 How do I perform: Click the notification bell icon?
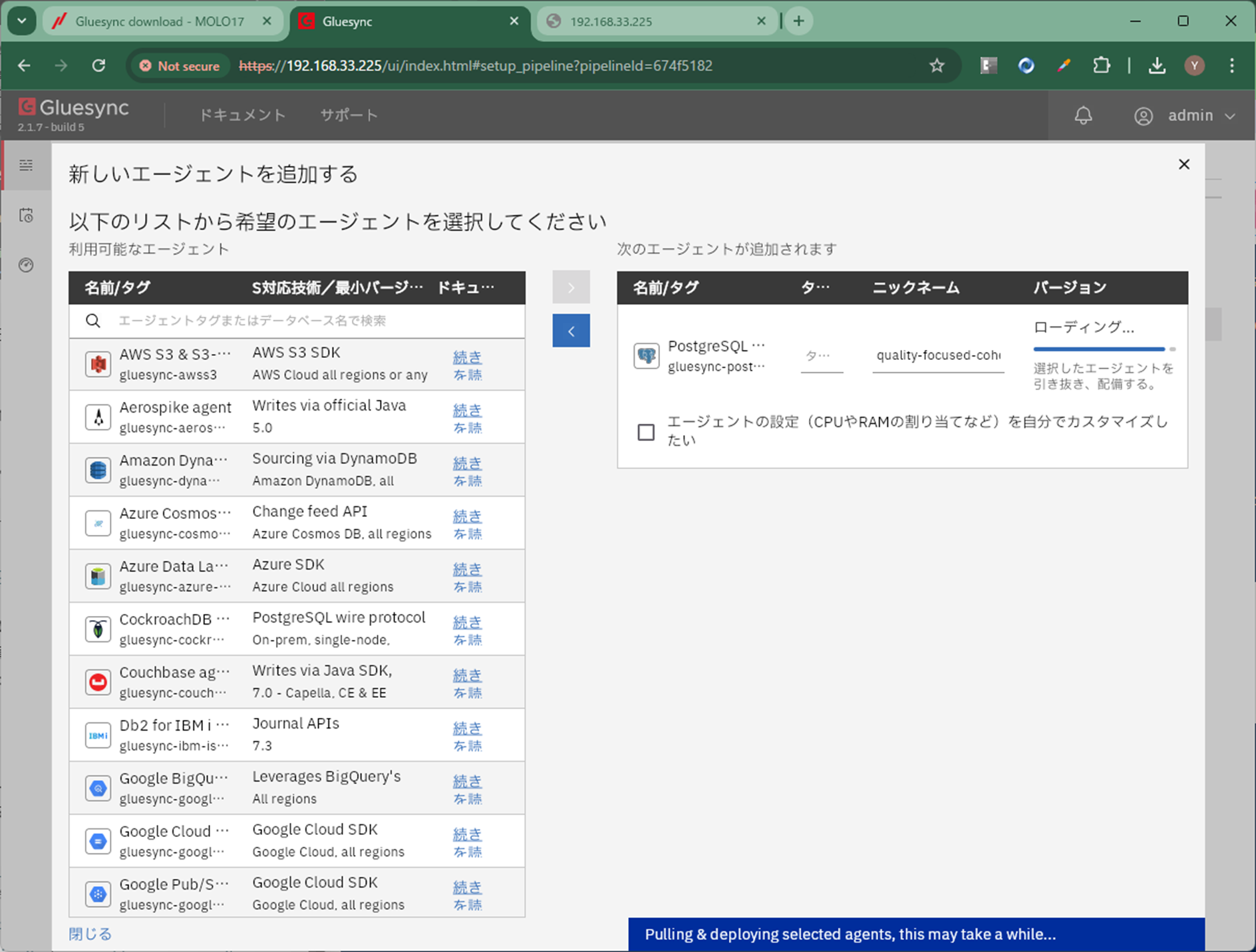1083,116
